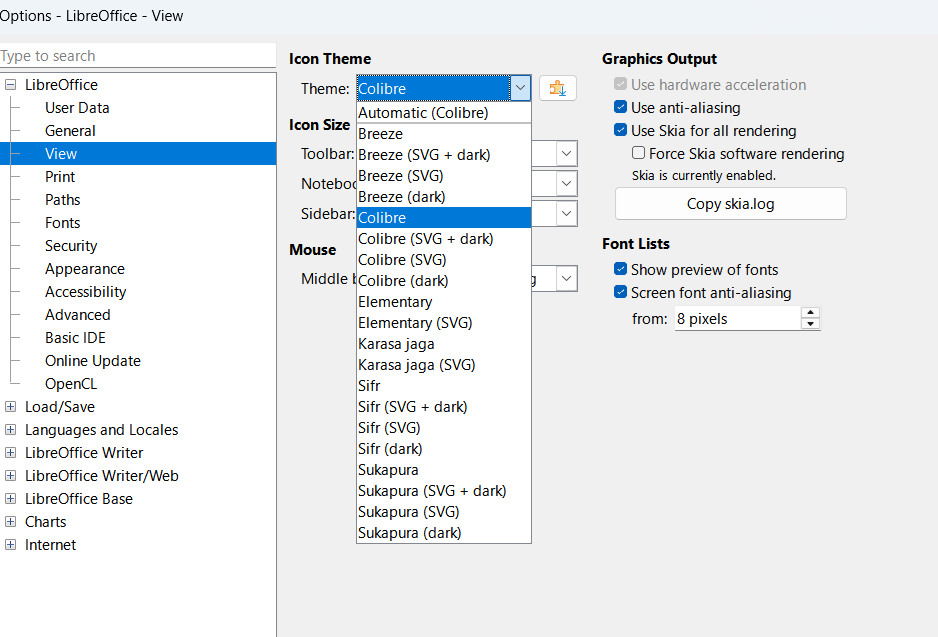938x637 pixels.
Task: Expand the LibreOffice Writer node
Action: tap(10, 453)
